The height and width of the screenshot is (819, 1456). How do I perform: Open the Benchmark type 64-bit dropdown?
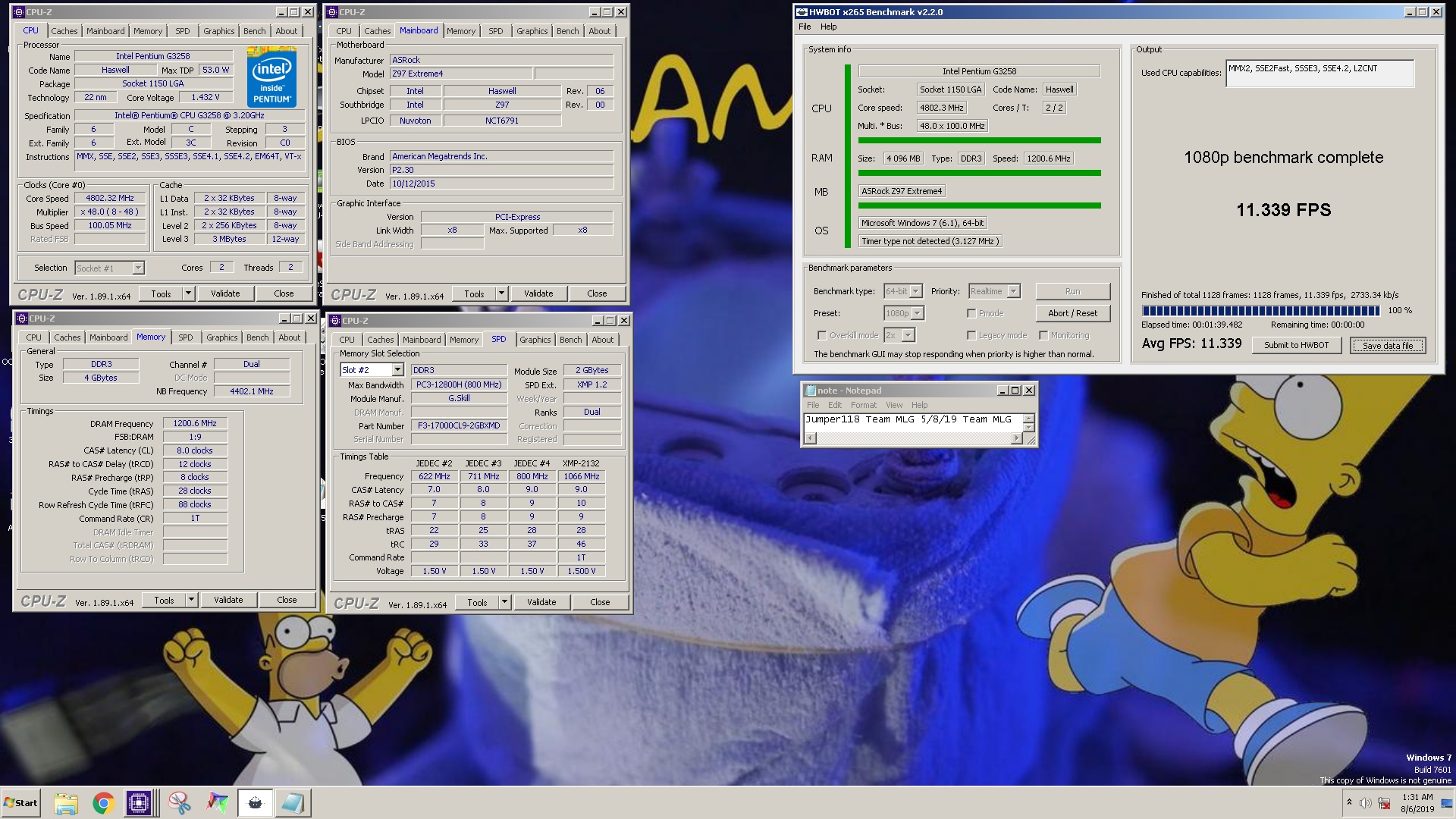pyautogui.click(x=916, y=291)
